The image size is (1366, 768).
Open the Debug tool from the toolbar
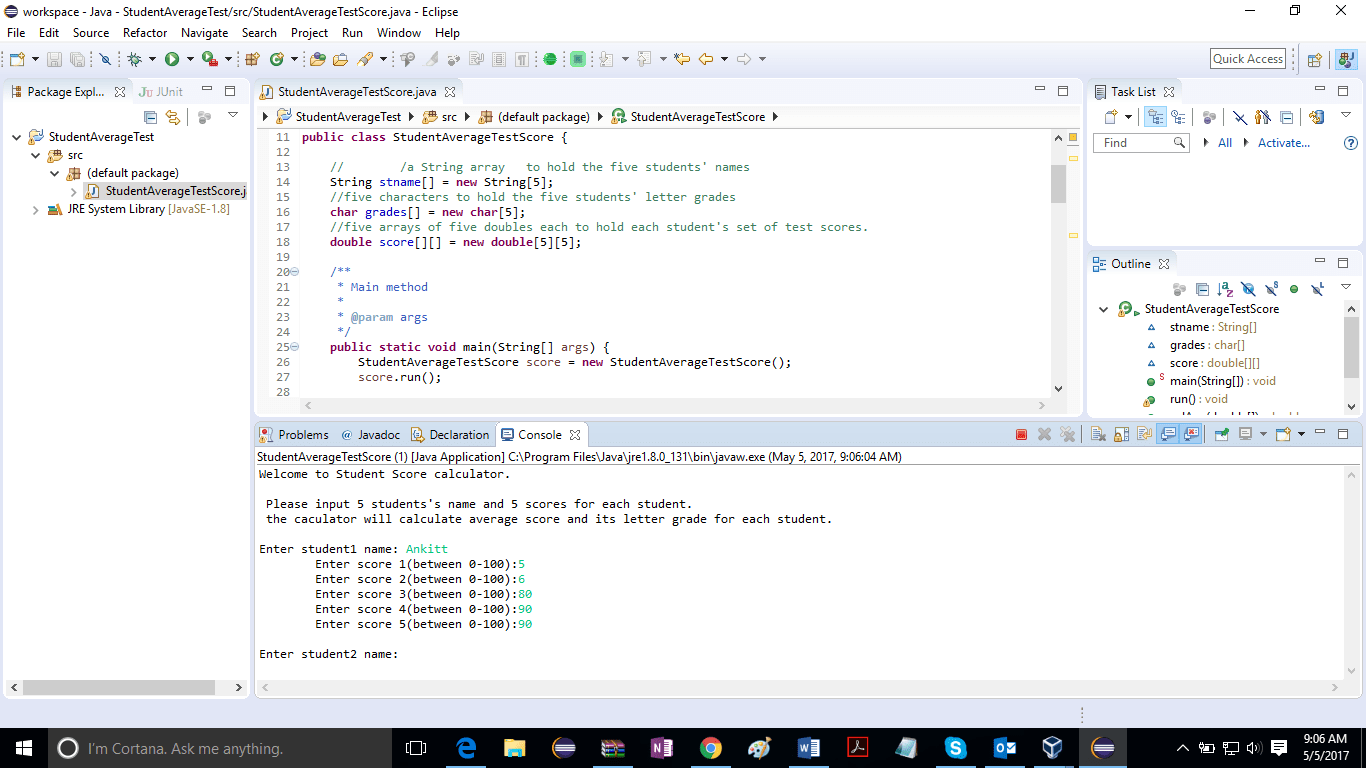(x=135, y=58)
